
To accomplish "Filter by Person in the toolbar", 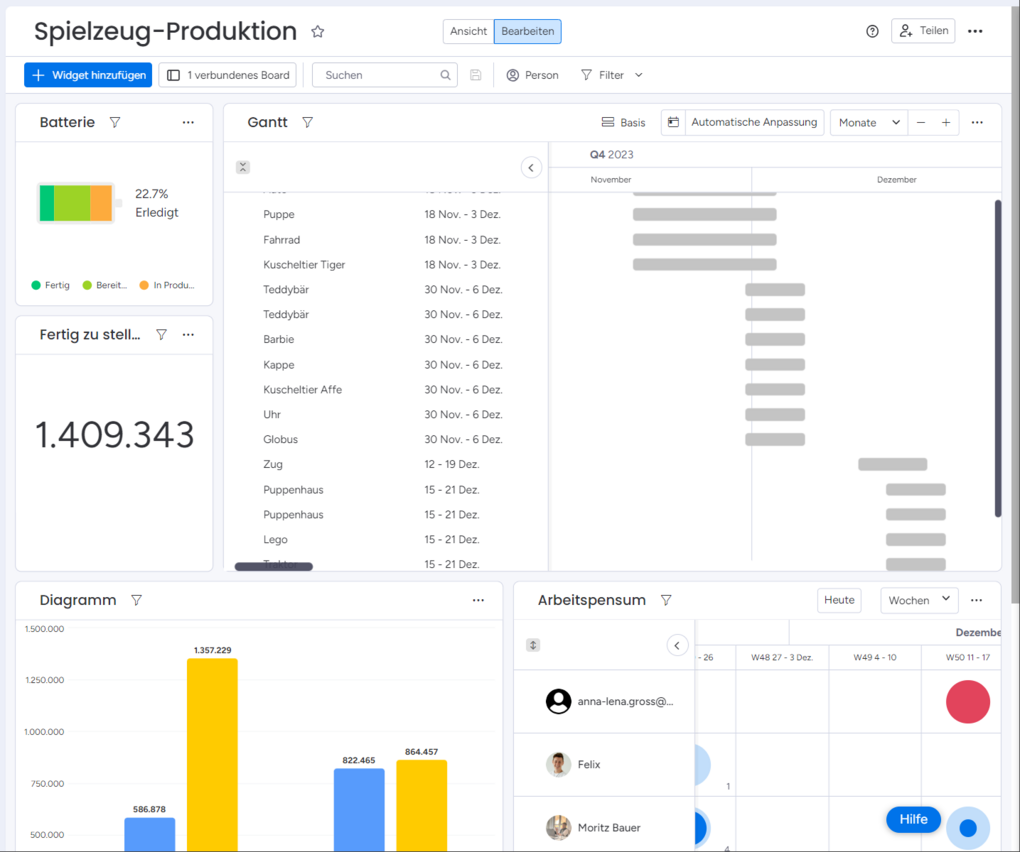I will click(x=532, y=75).
